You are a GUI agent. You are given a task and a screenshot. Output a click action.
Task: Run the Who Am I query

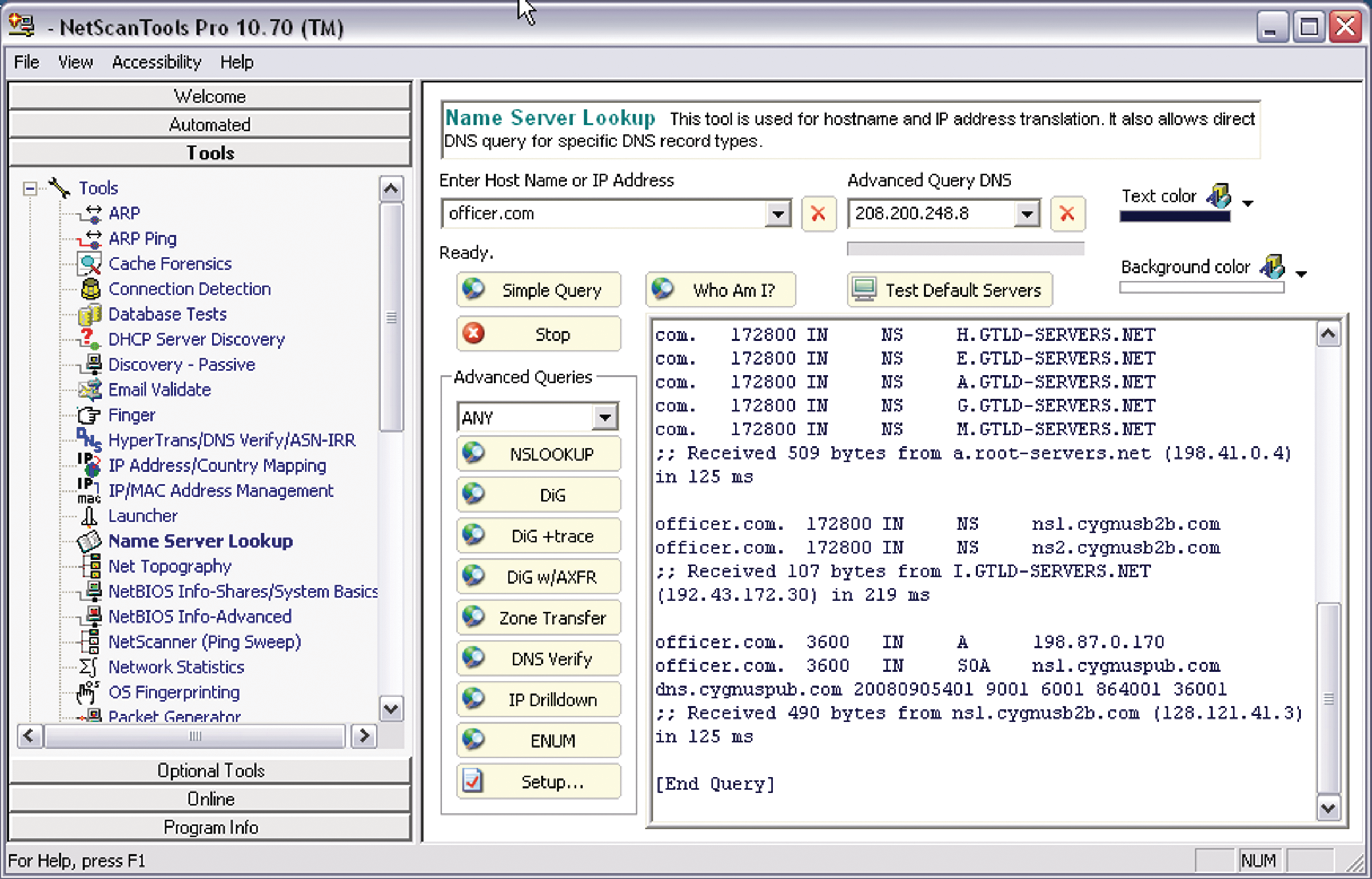[x=720, y=290]
